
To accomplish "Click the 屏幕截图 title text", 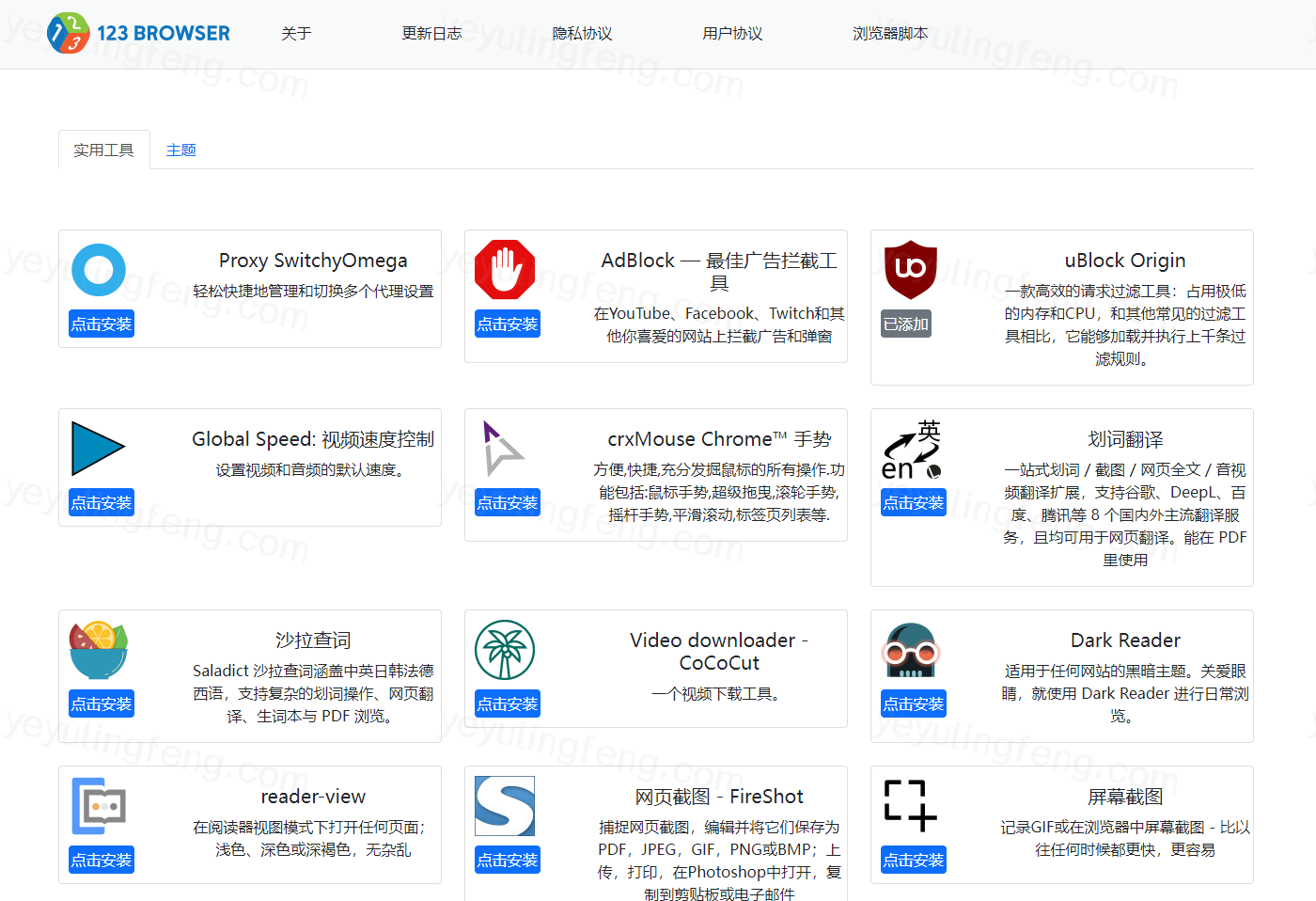I will [x=1125, y=797].
